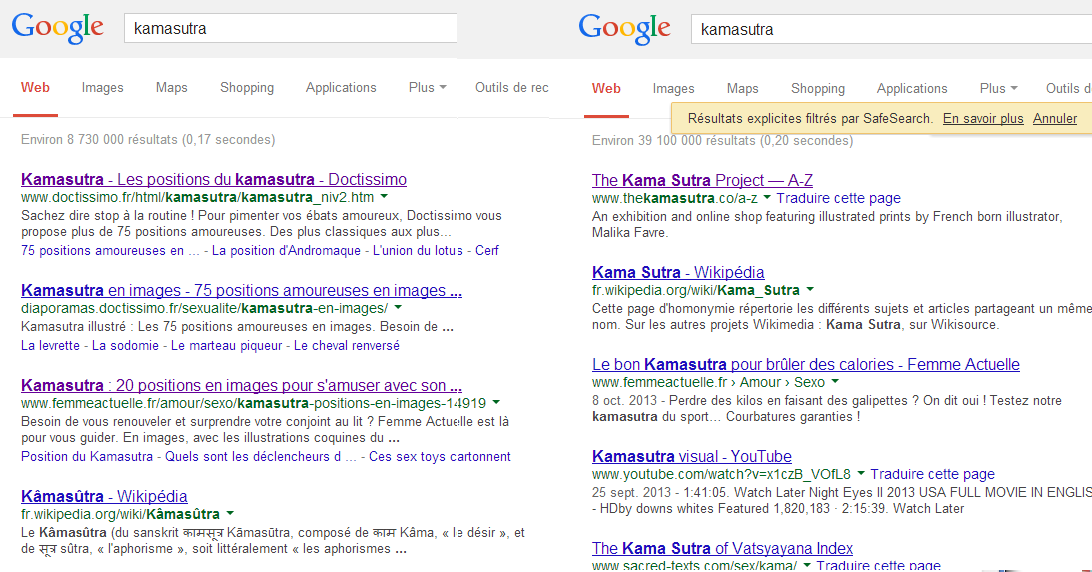Click Annuler in the SafeSearch notice
Viewport: 1092px width, 572px height.
tap(1055, 119)
